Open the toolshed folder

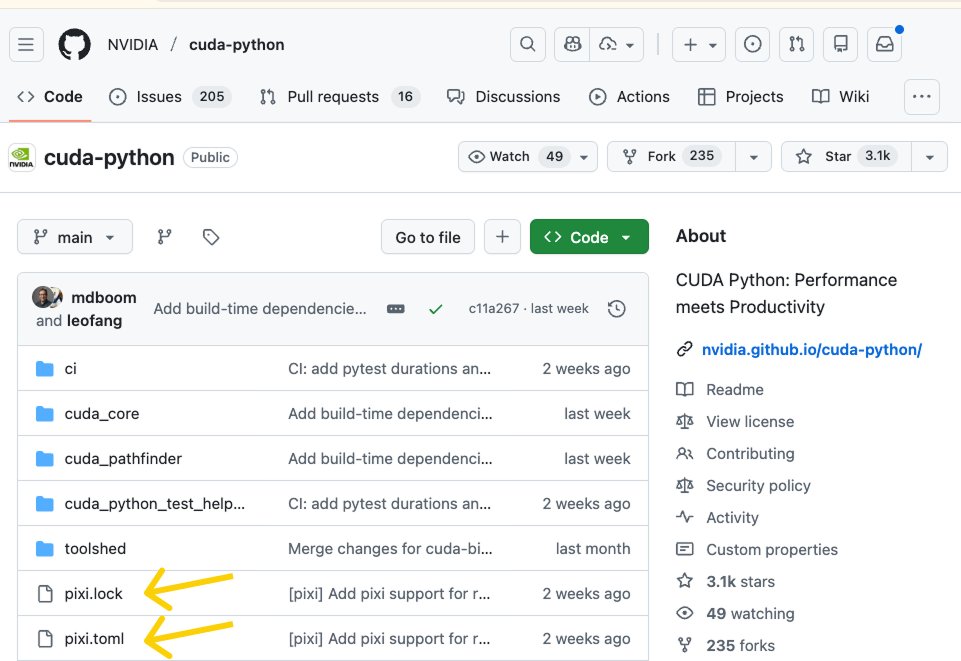(95, 549)
